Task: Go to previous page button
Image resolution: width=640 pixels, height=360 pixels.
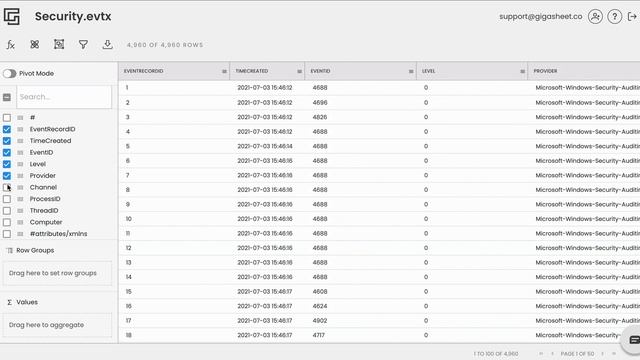Action: [x=552, y=353]
